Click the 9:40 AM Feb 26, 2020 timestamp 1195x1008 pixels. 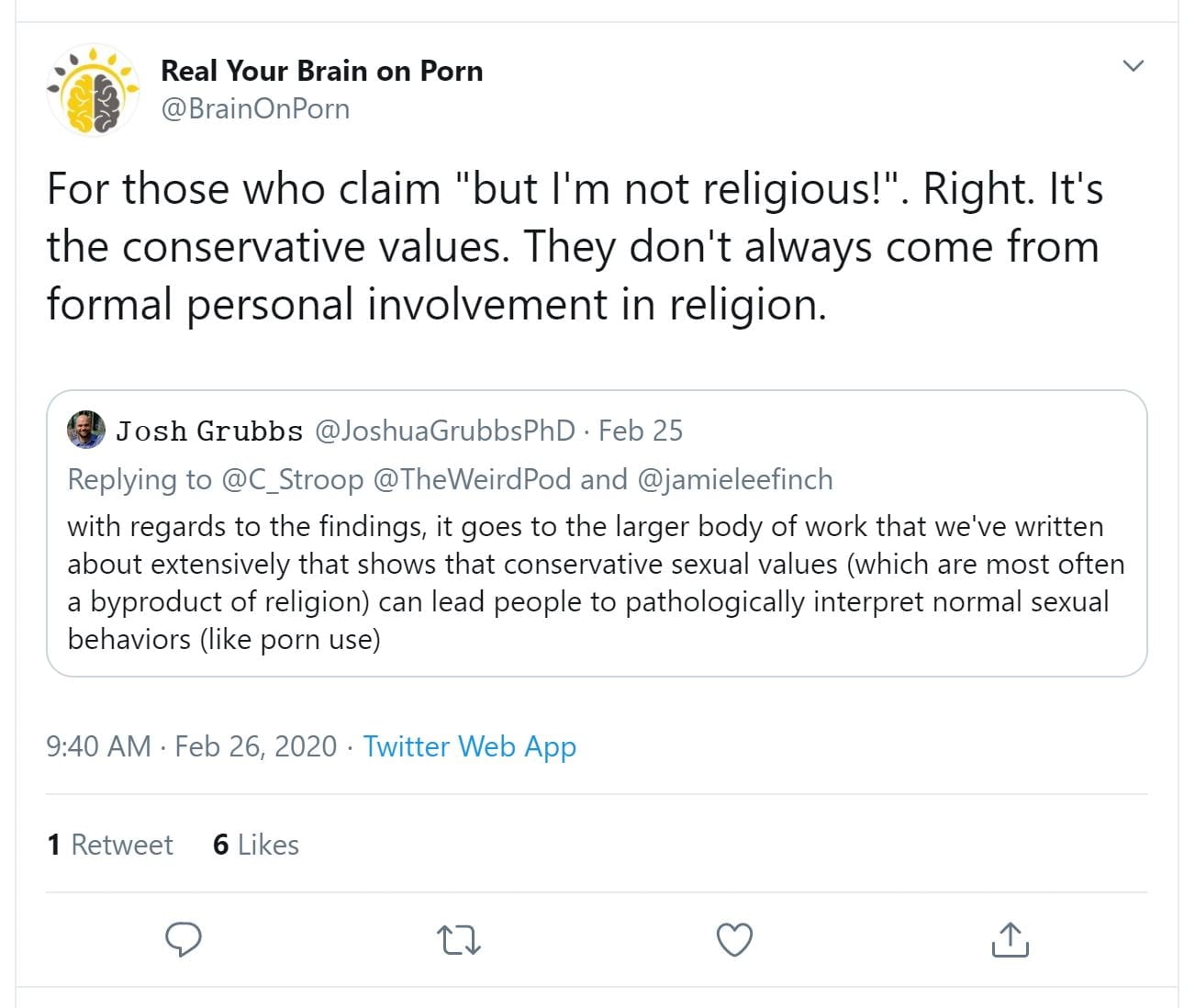click(191, 746)
